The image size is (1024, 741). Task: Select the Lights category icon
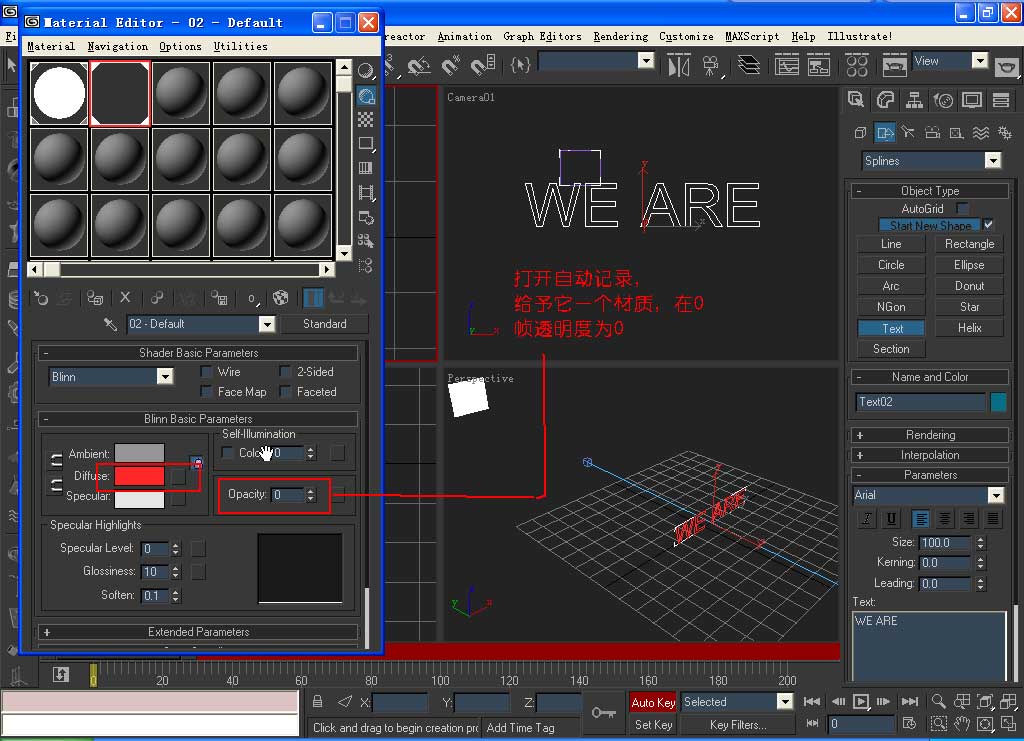pos(908,133)
